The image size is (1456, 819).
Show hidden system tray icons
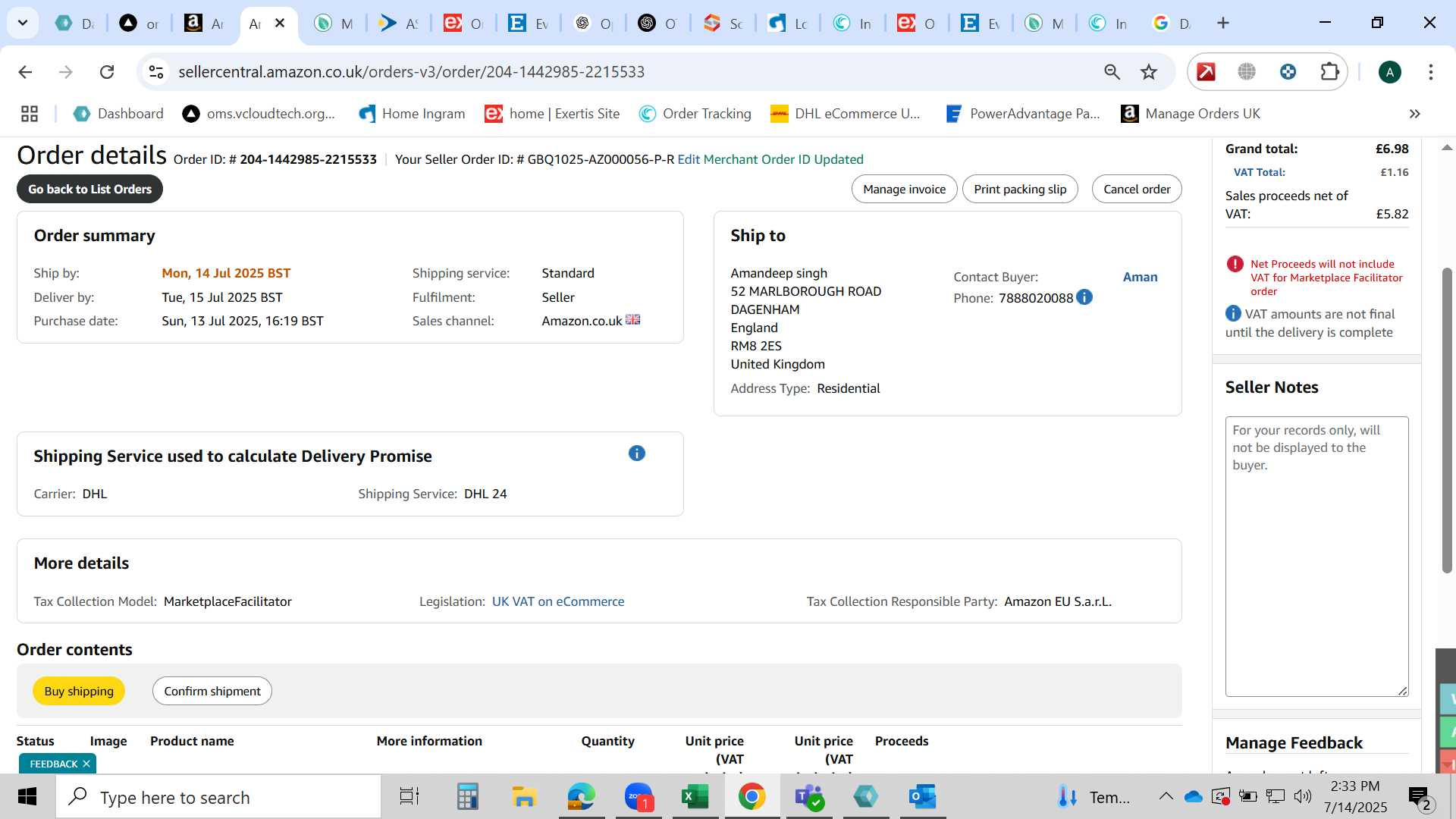pos(1166,796)
